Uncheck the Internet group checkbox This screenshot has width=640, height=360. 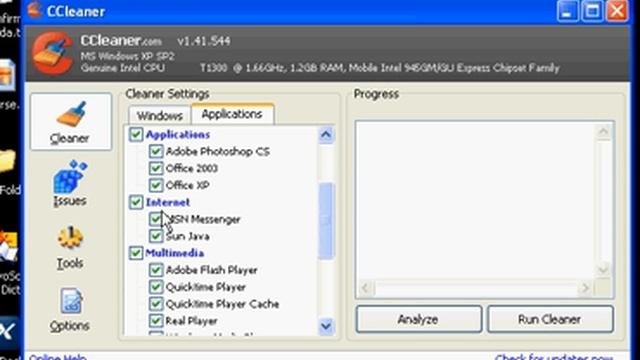(136, 202)
